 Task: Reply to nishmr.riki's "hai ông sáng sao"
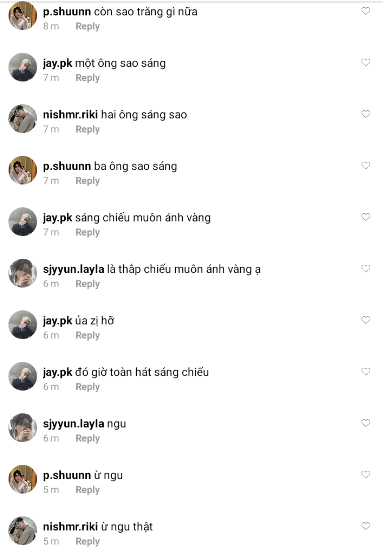click(x=88, y=130)
